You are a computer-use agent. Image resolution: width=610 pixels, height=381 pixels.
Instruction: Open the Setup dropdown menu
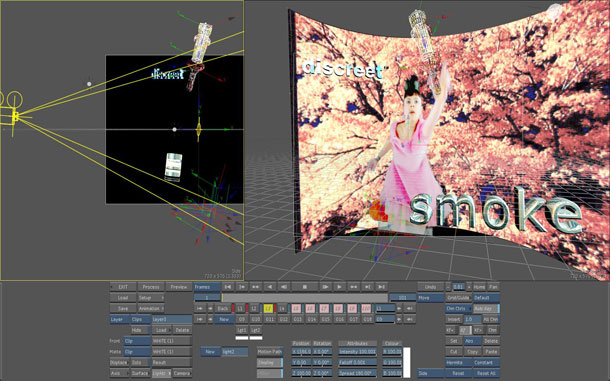[x=151, y=298]
